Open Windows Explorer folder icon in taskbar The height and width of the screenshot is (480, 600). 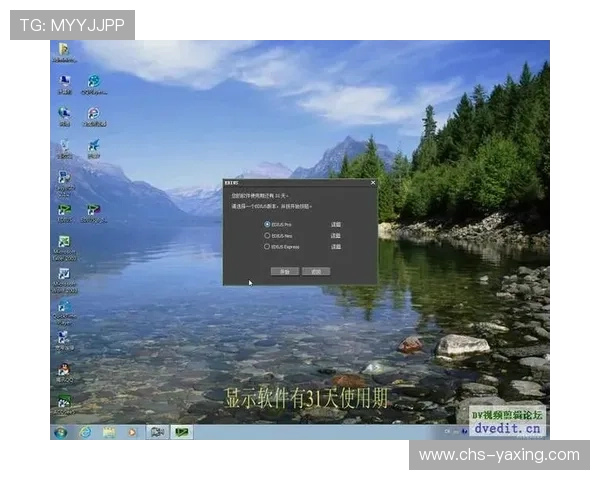click(108, 432)
